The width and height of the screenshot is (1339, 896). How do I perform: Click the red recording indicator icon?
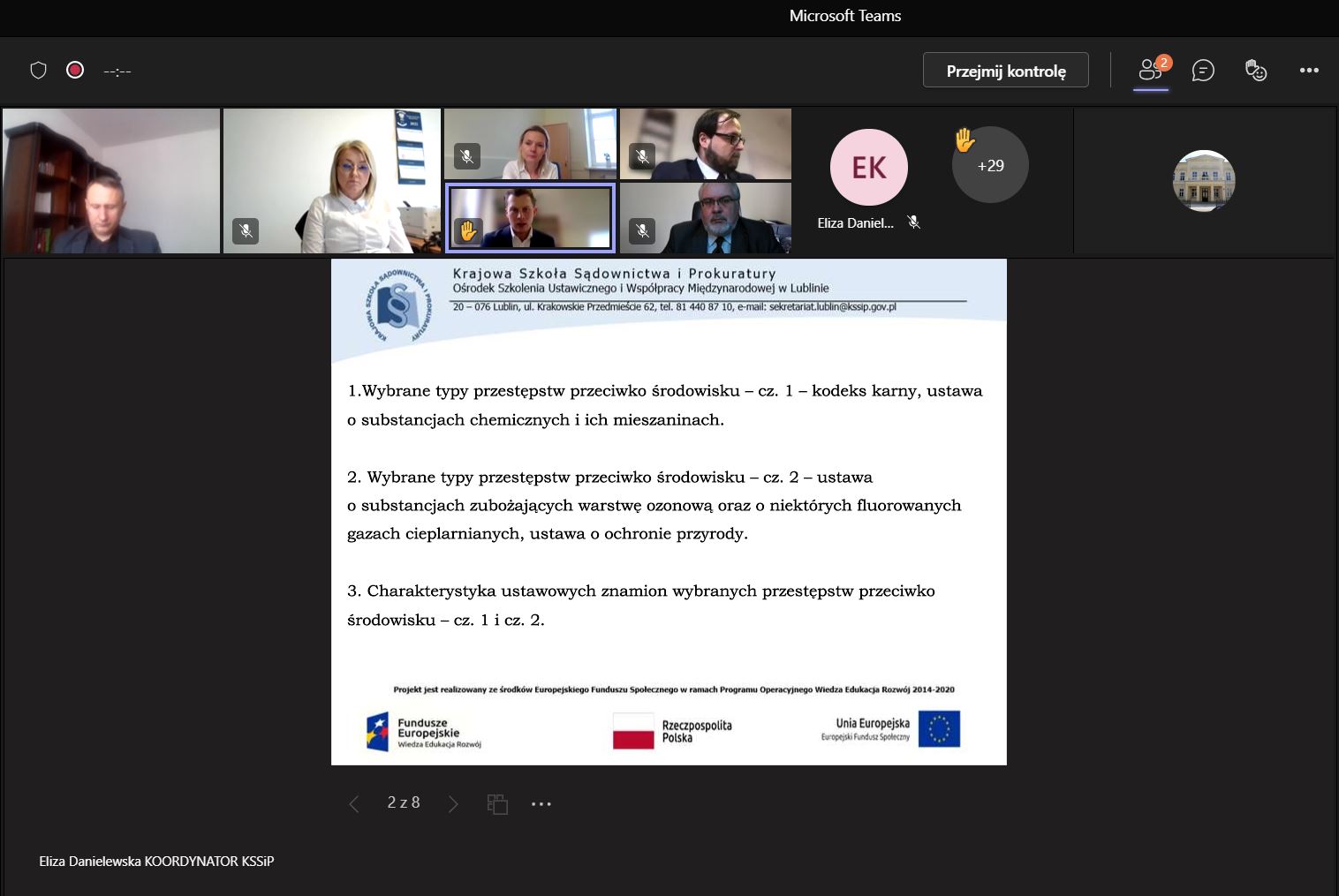tap(75, 70)
